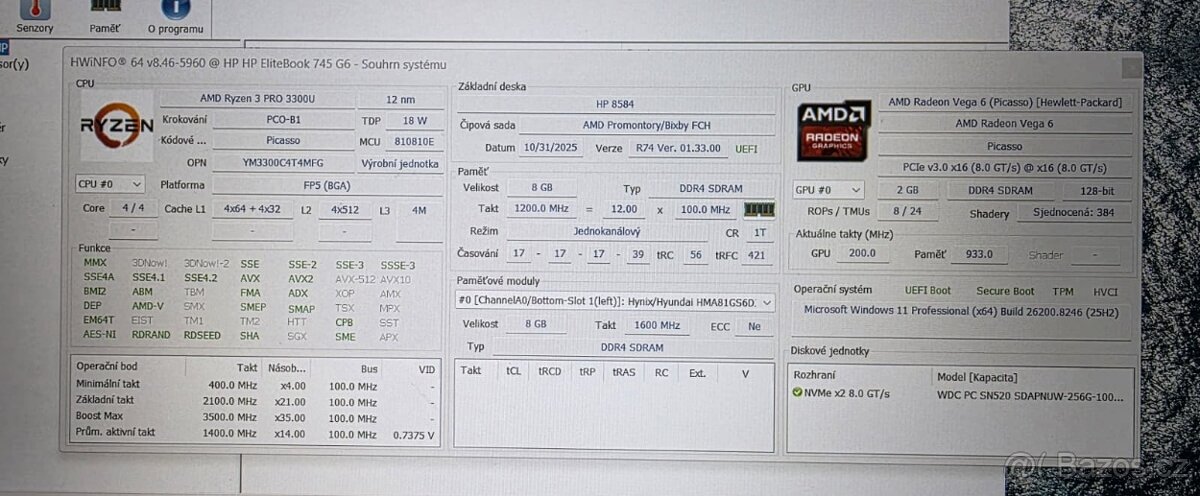Image resolution: width=1200 pixels, height=496 pixels.
Task: Click the AMD-V feature label
Action: coord(148,306)
